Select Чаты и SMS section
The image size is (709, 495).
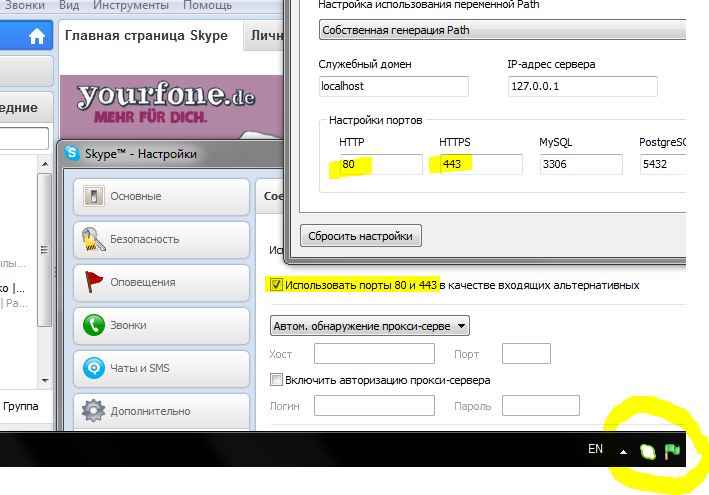point(95,368)
